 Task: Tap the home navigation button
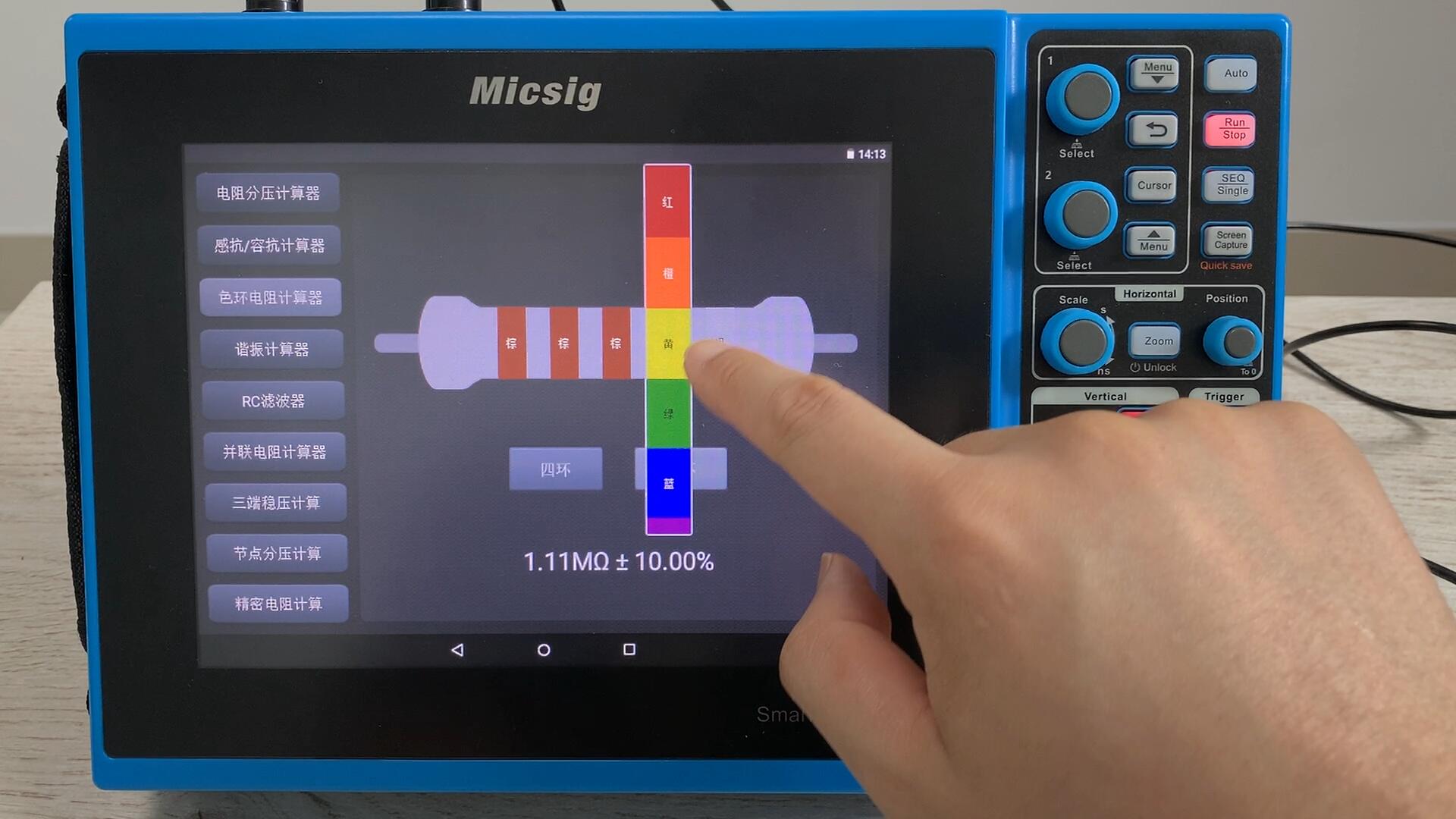coord(543,650)
